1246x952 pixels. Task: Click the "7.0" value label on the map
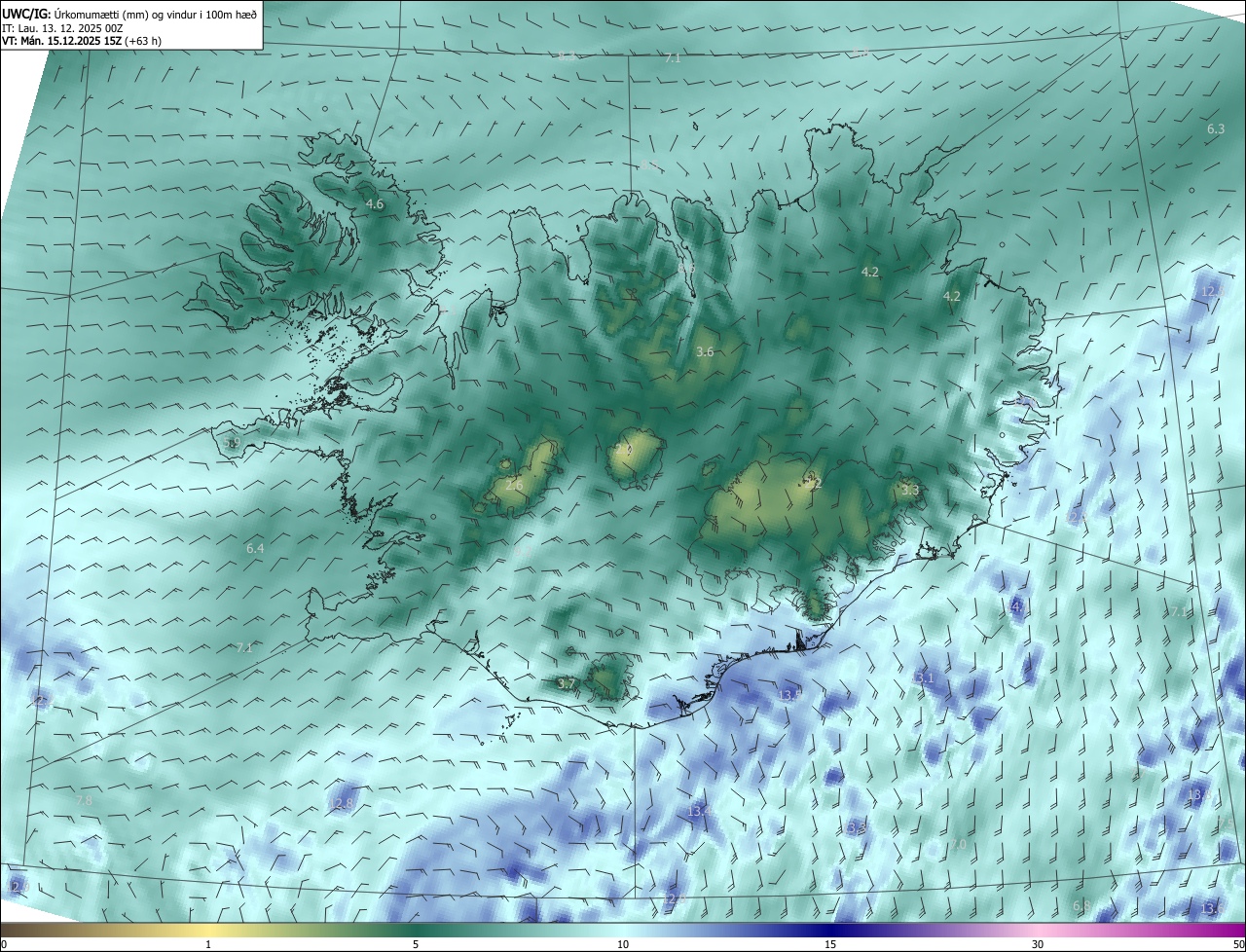click(x=959, y=845)
